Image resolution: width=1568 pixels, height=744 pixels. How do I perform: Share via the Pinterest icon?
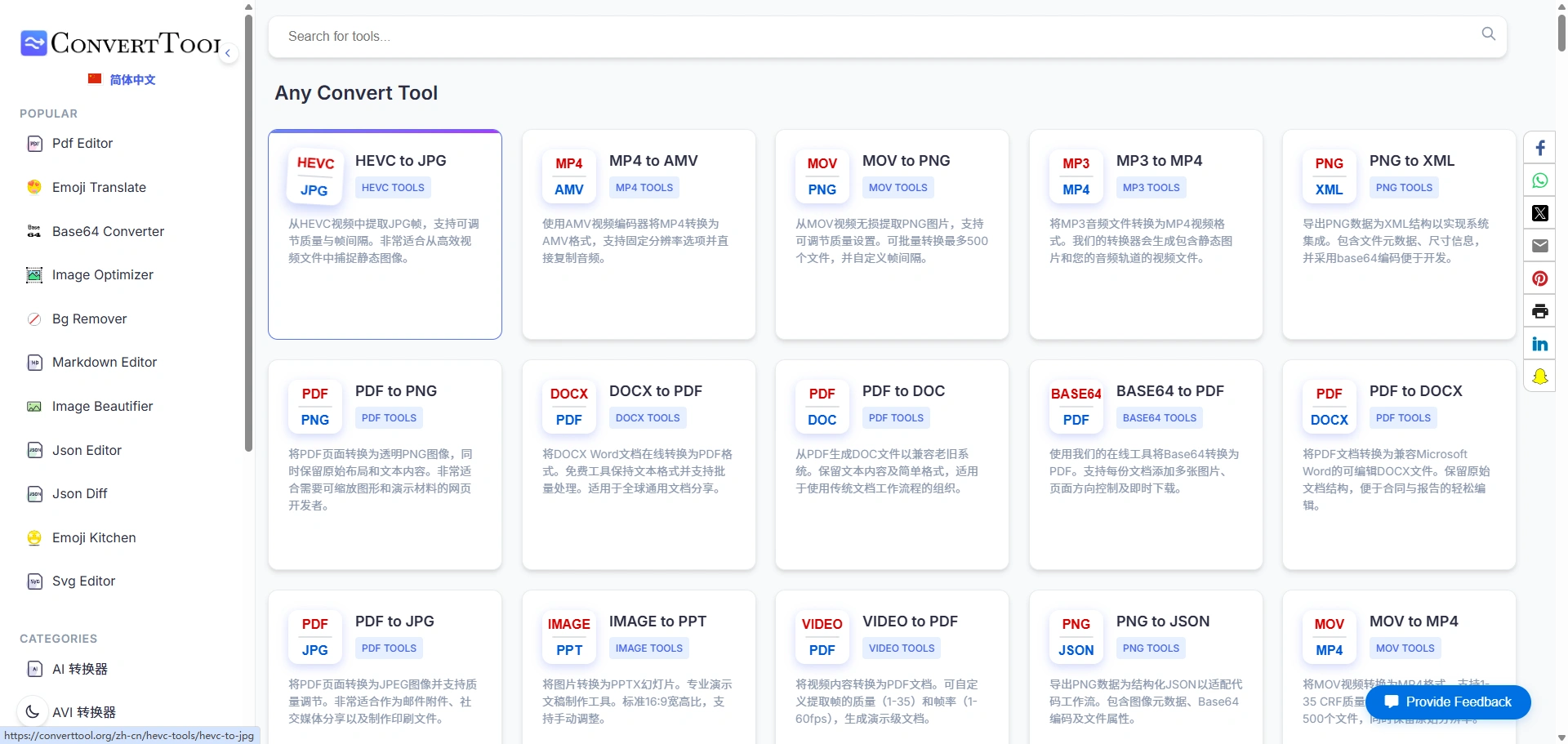(x=1540, y=278)
